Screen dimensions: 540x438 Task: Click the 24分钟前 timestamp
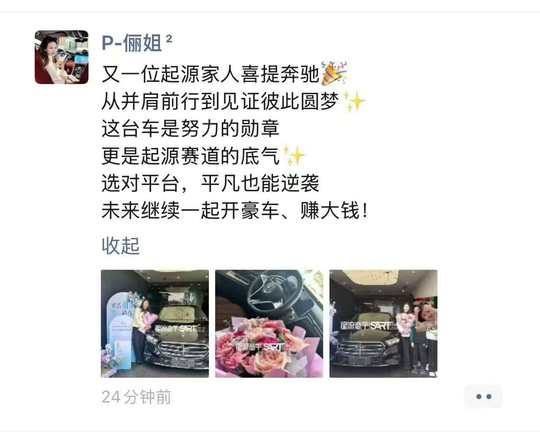click(136, 397)
